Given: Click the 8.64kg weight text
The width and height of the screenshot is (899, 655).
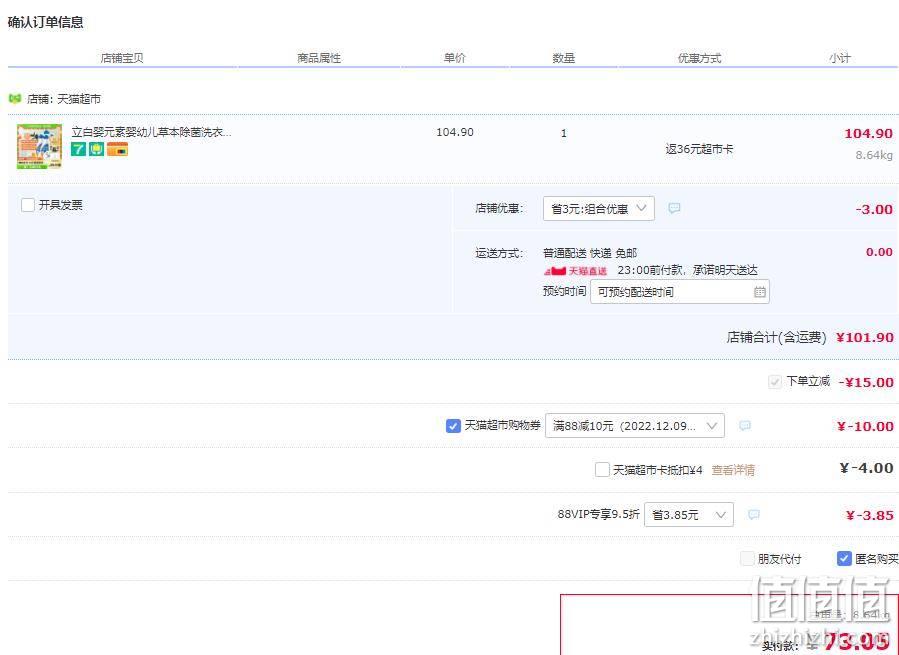Looking at the screenshot, I should coord(874,155).
